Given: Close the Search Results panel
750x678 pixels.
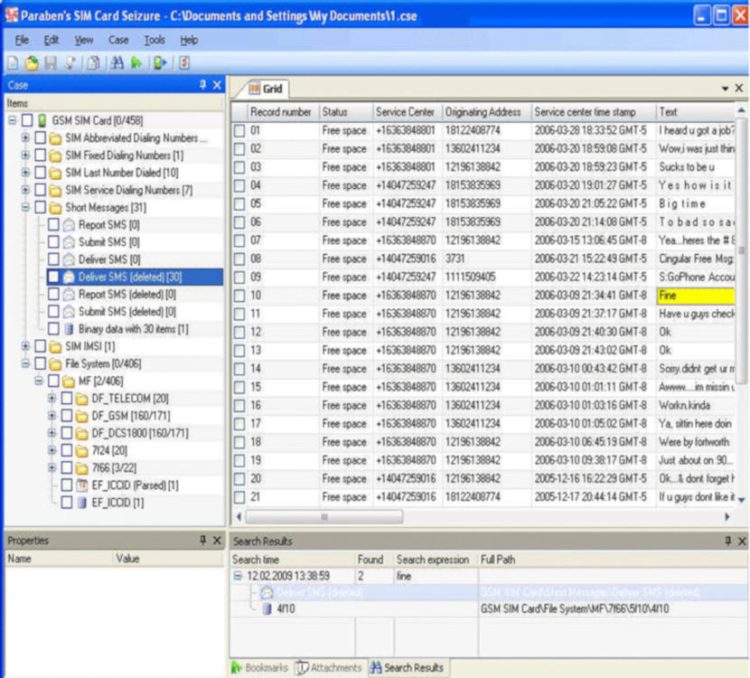Looking at the screenshot, I should click(x=742, y=541).
